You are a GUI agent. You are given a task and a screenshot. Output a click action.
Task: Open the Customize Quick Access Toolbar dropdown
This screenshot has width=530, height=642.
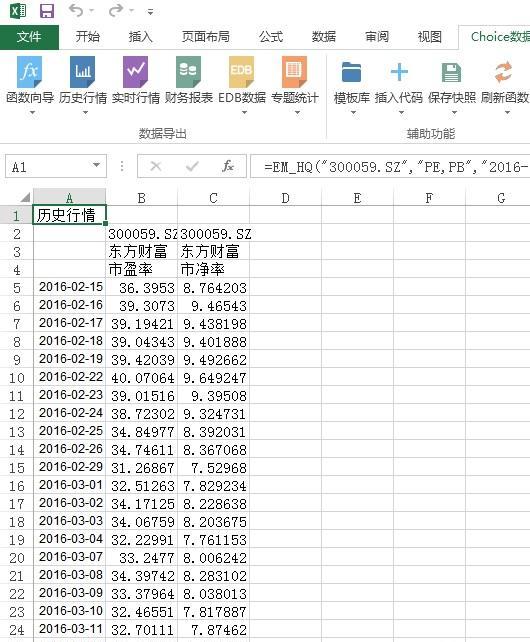pos(150,12)
